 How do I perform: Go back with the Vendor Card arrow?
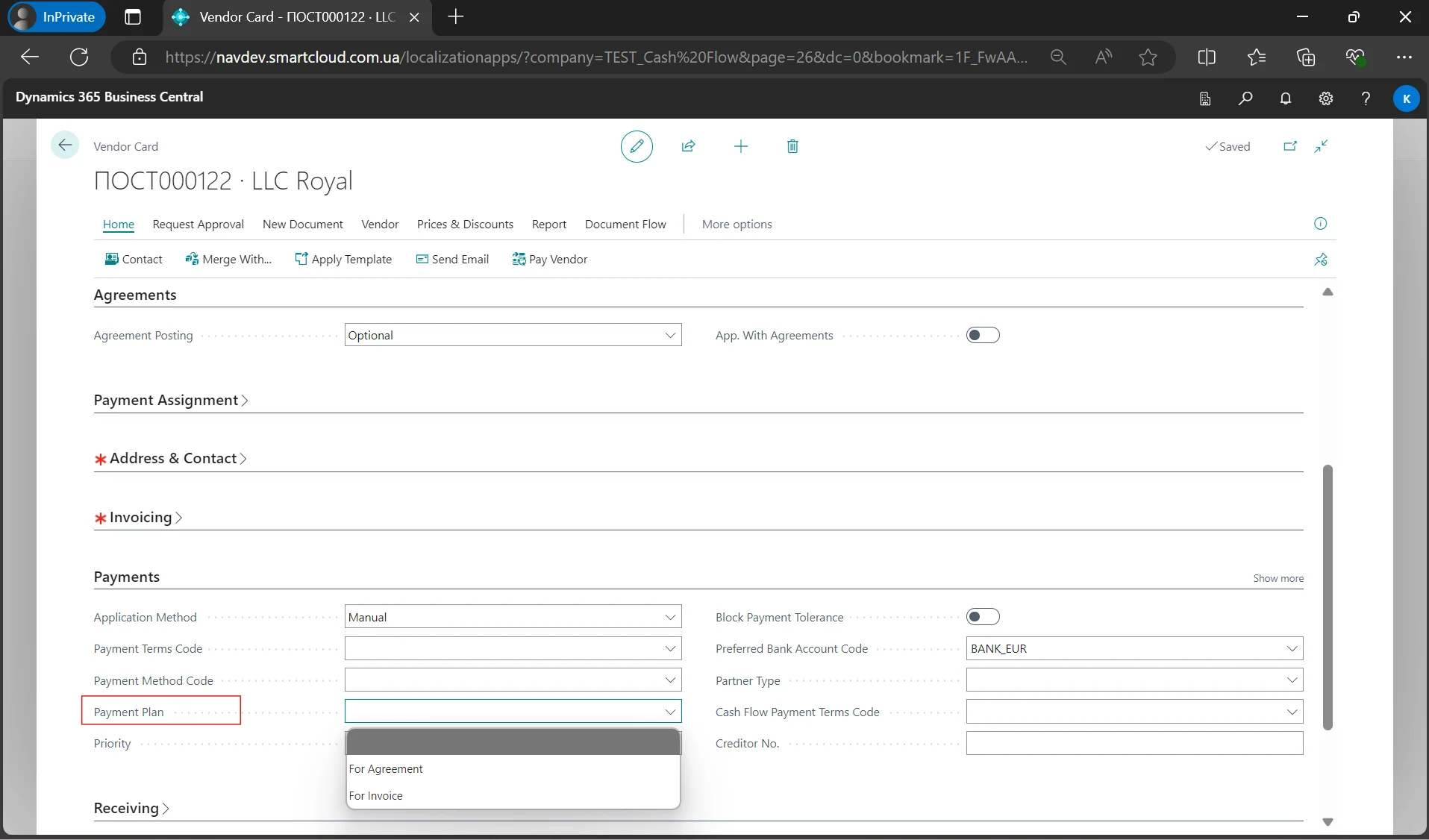[x=65, y=145]
